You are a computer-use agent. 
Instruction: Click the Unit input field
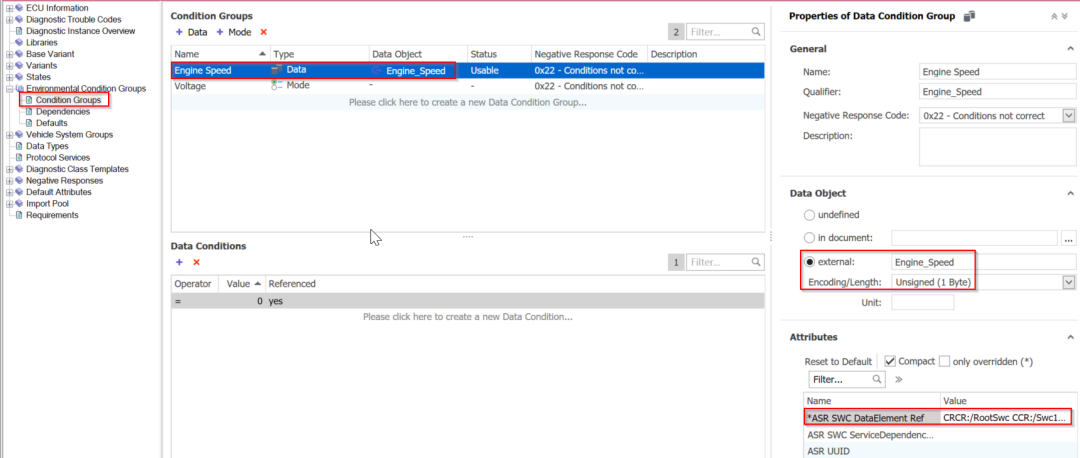922,302
